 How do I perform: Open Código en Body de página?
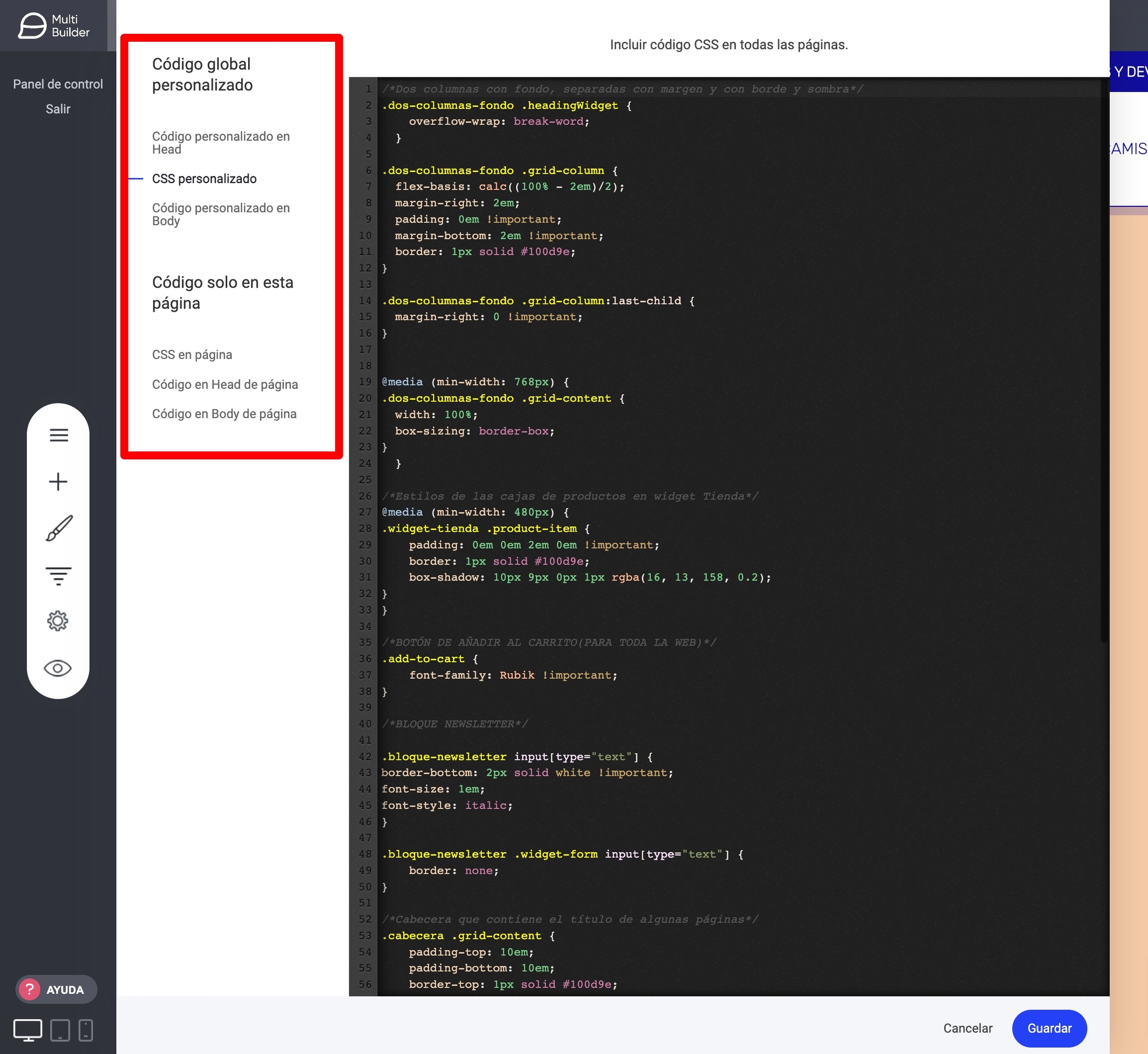[x=224, y=414]
